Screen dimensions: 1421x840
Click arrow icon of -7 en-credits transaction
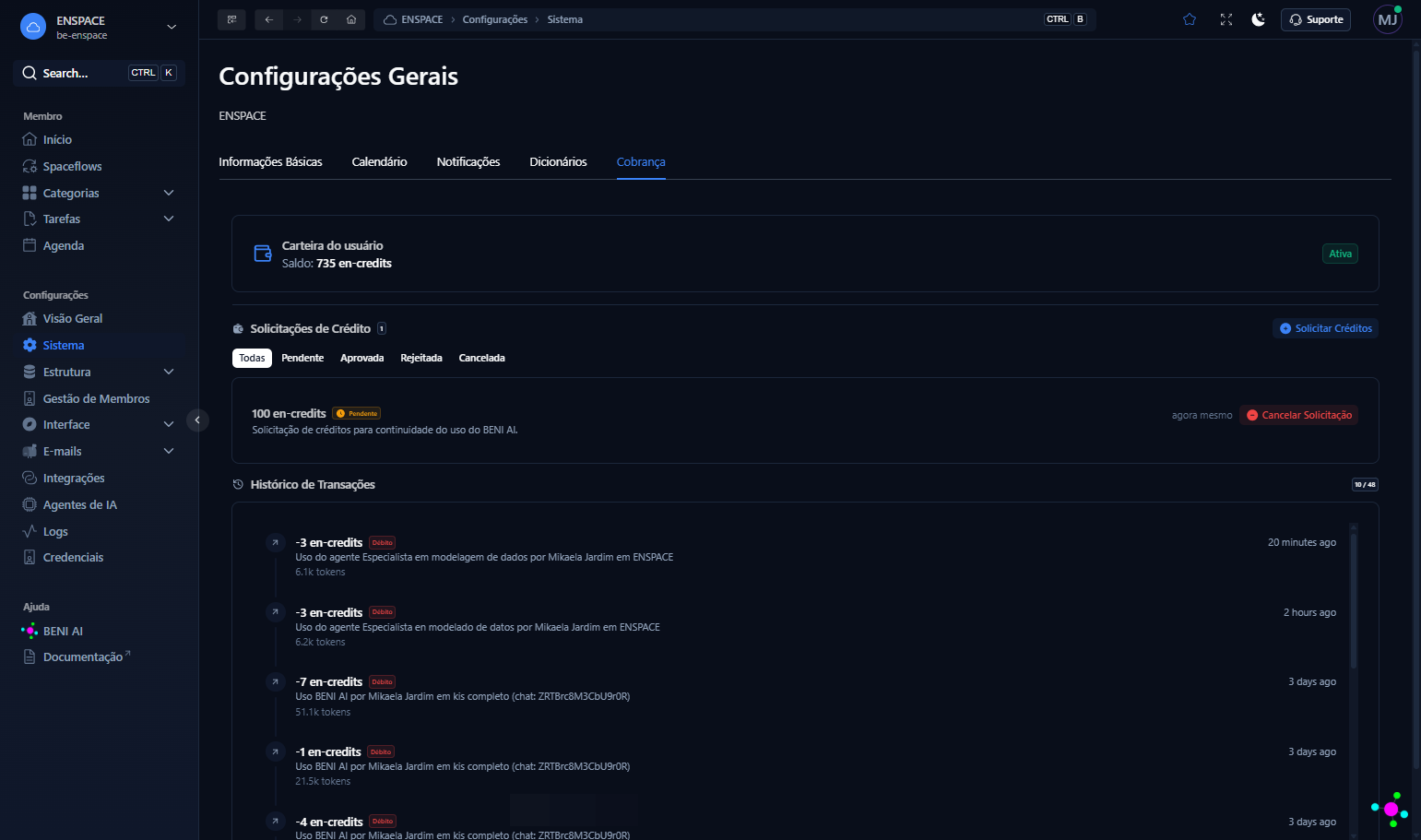pyautogui.click(x=275, y=681)
